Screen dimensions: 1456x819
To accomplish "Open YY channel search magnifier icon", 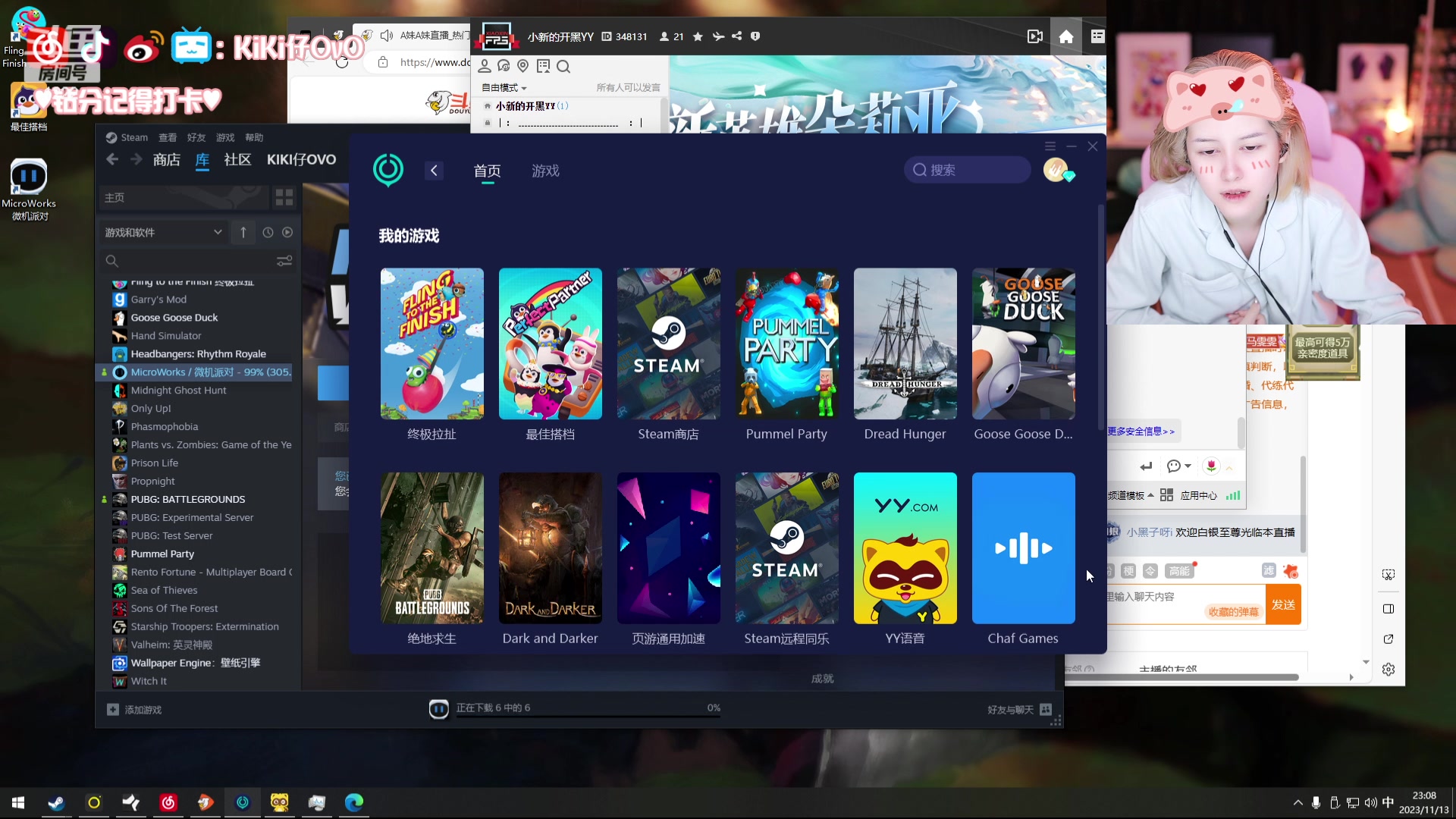I will tap(563, 67).
